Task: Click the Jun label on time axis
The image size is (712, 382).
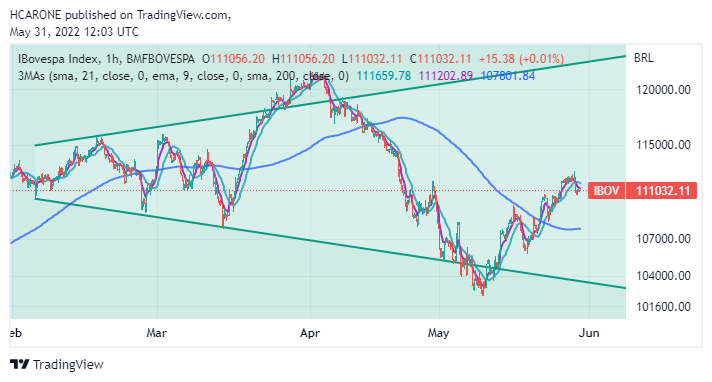Action: click(x=589, y=333)
